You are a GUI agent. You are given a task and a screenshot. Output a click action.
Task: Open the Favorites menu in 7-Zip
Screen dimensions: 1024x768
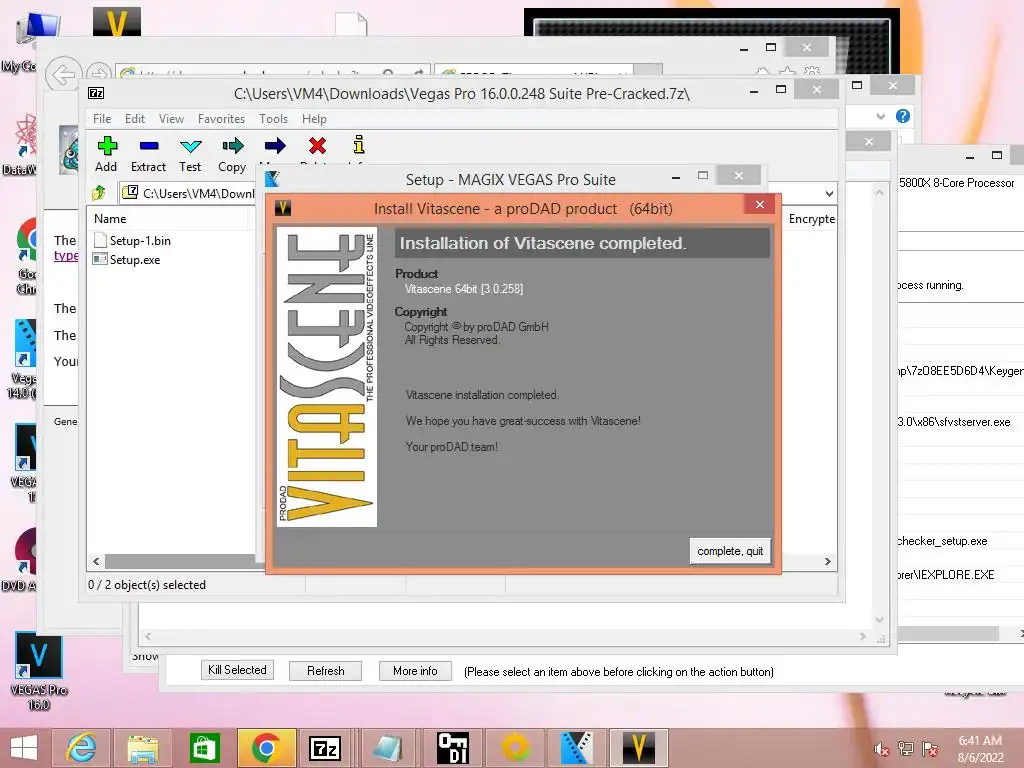pyautogui.click(x=221, y=119)
